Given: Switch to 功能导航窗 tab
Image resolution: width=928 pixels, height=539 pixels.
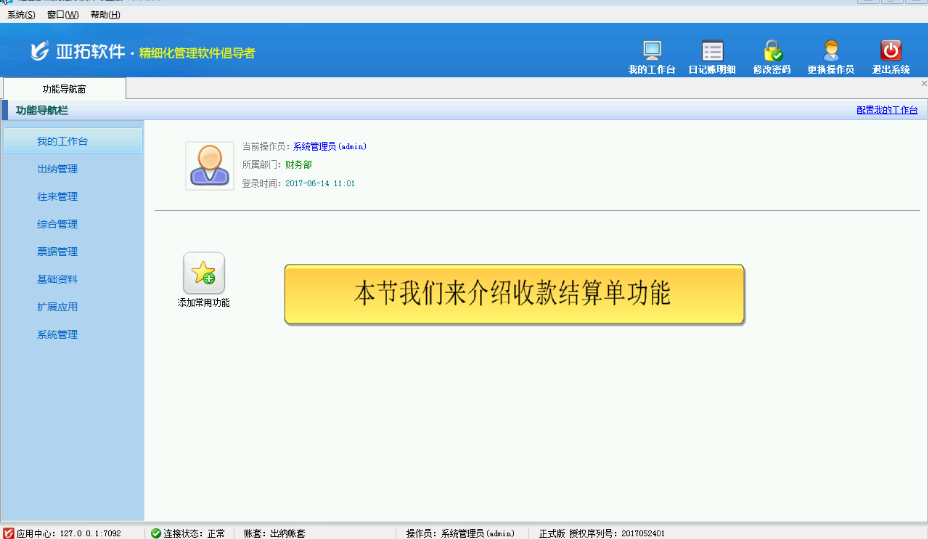Looking at the screenshot, I should [64, 89].
